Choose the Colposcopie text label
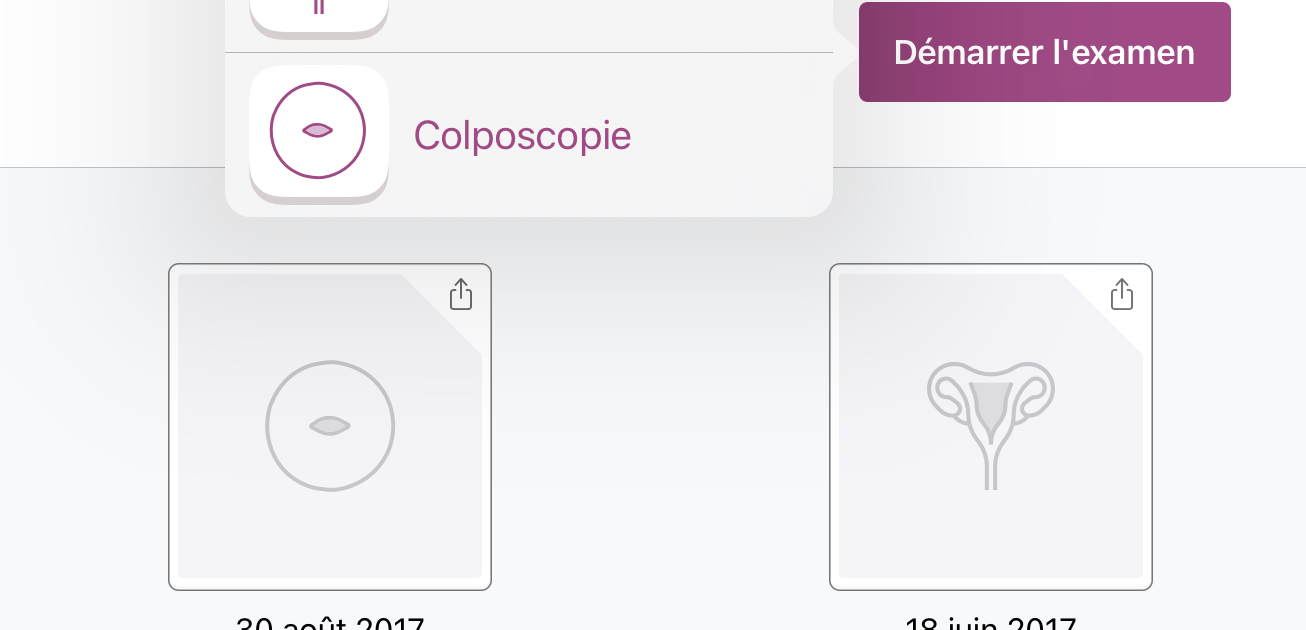 (522, 135)
